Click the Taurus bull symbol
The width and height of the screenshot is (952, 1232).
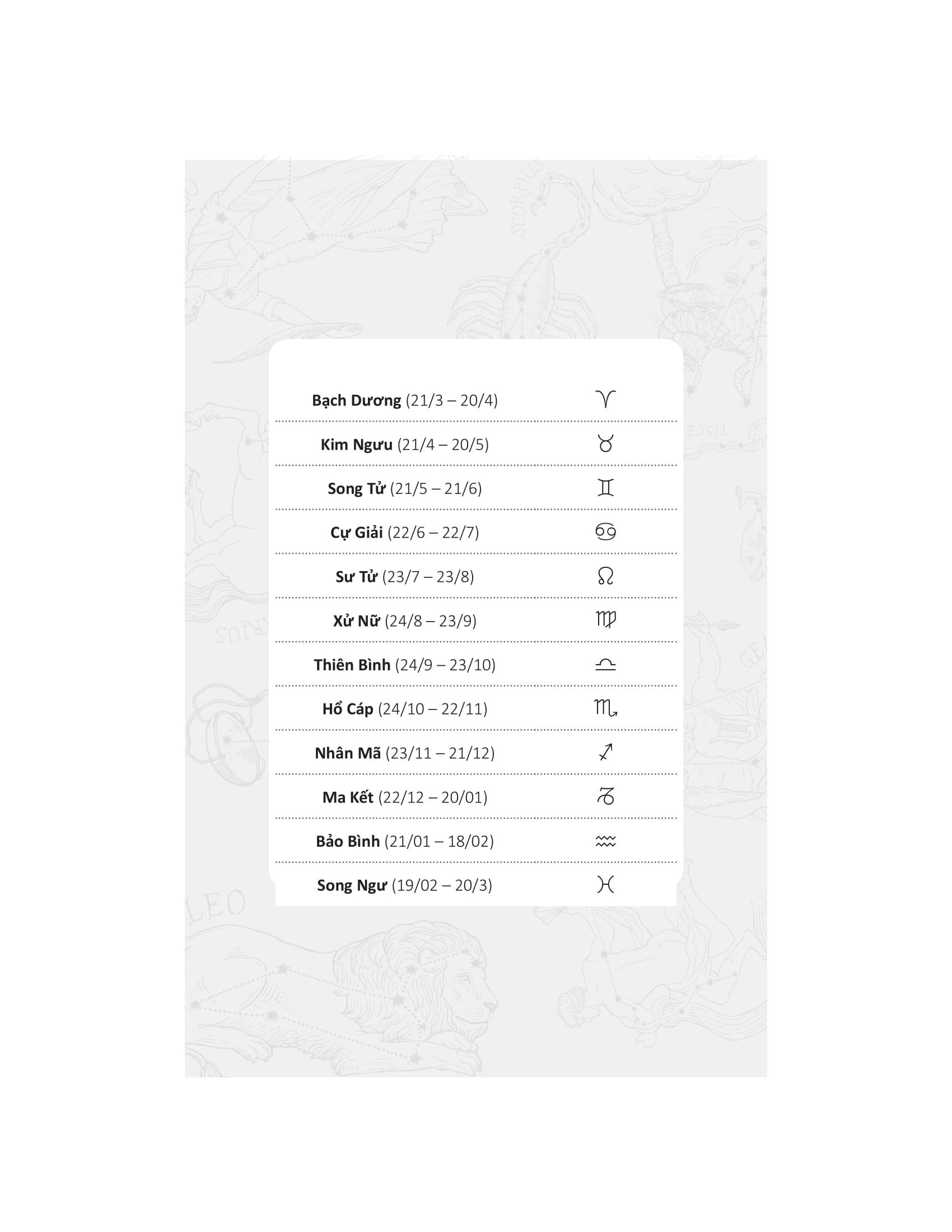pos(605,444)
